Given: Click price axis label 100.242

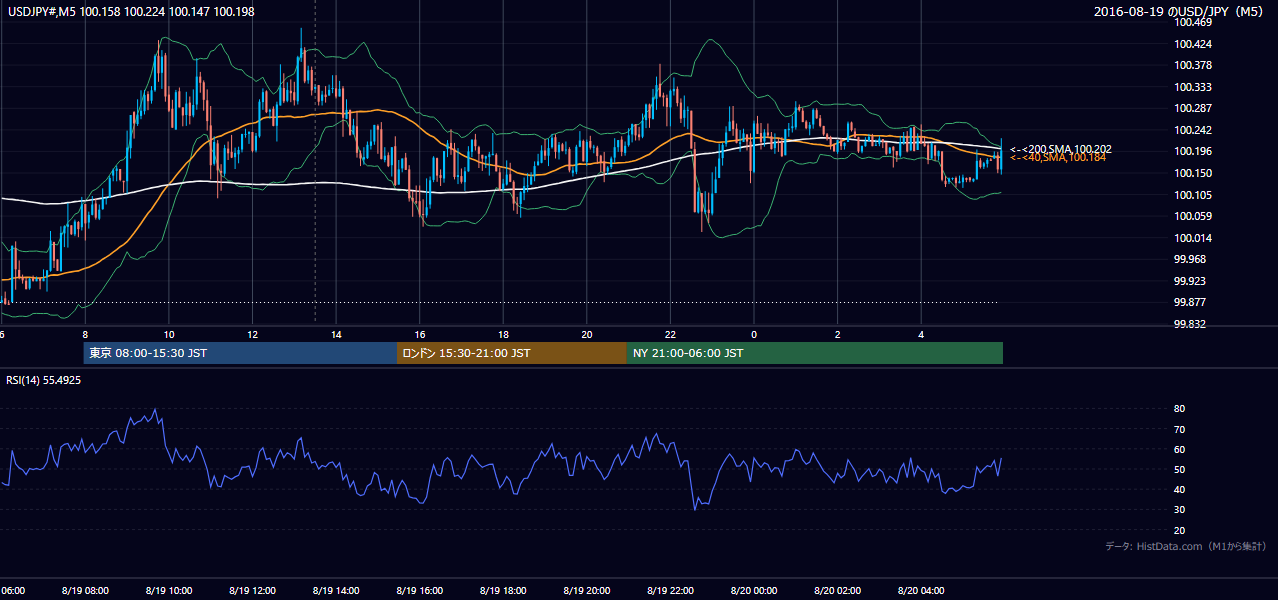Looking at the screenshot, I should coord(1192,130).
